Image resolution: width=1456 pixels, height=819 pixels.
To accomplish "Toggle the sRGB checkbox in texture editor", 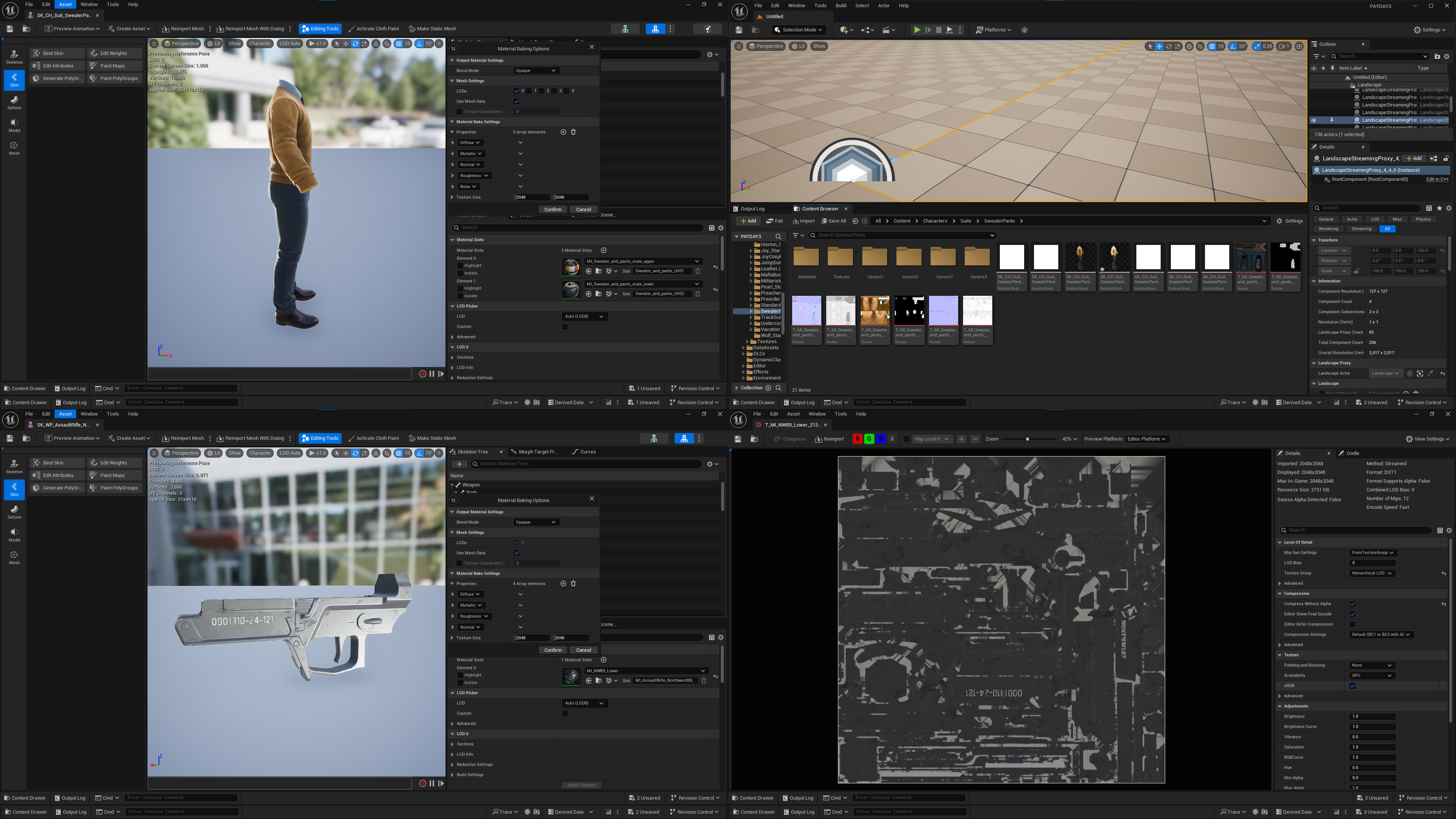I will pos(1352,686).
